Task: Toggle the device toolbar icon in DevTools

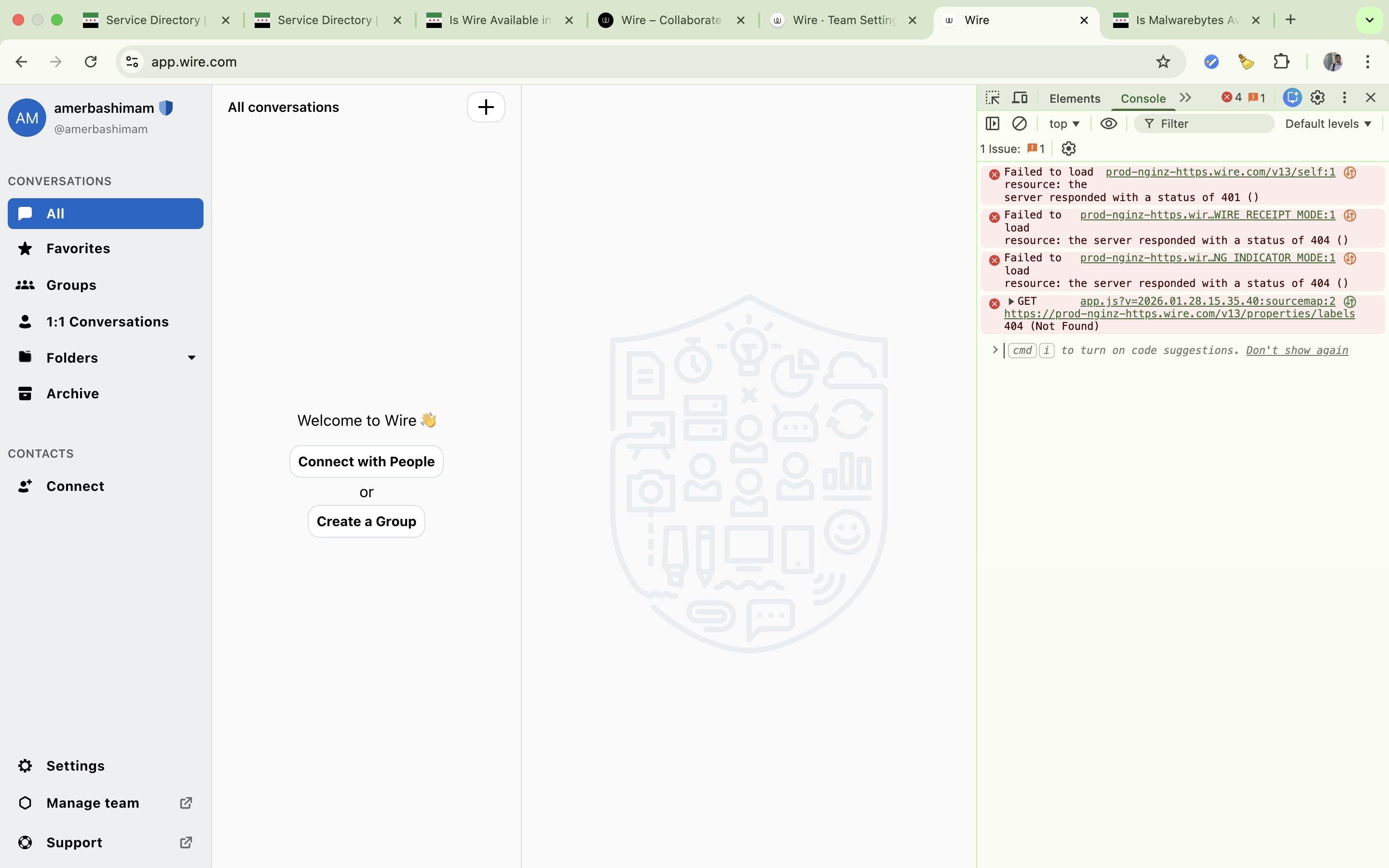Action: (1020, 97)
